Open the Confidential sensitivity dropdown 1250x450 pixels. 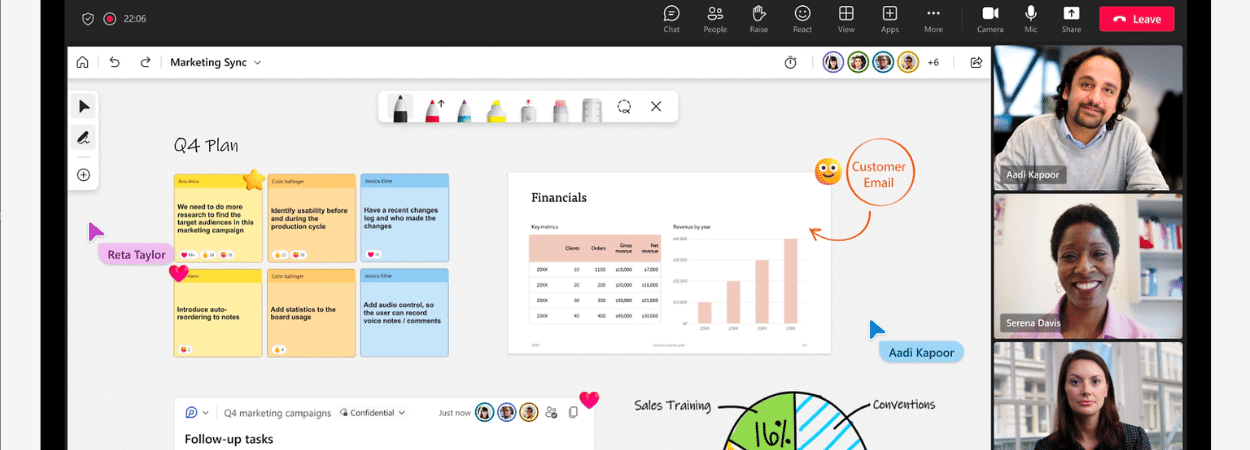coord(373,412)
